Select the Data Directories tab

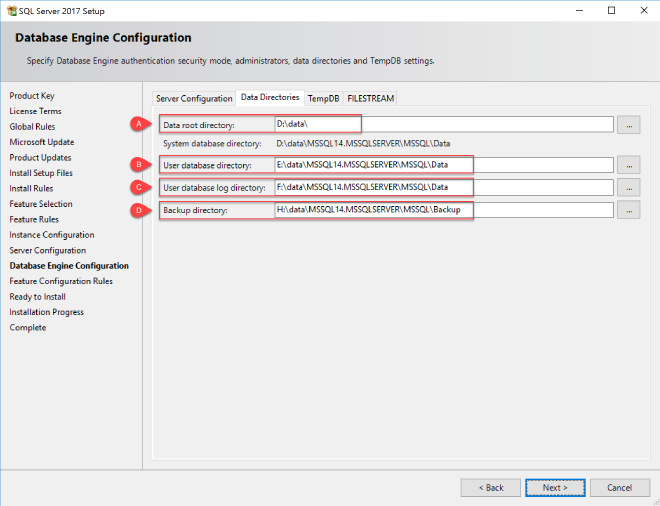click(269, 98)
